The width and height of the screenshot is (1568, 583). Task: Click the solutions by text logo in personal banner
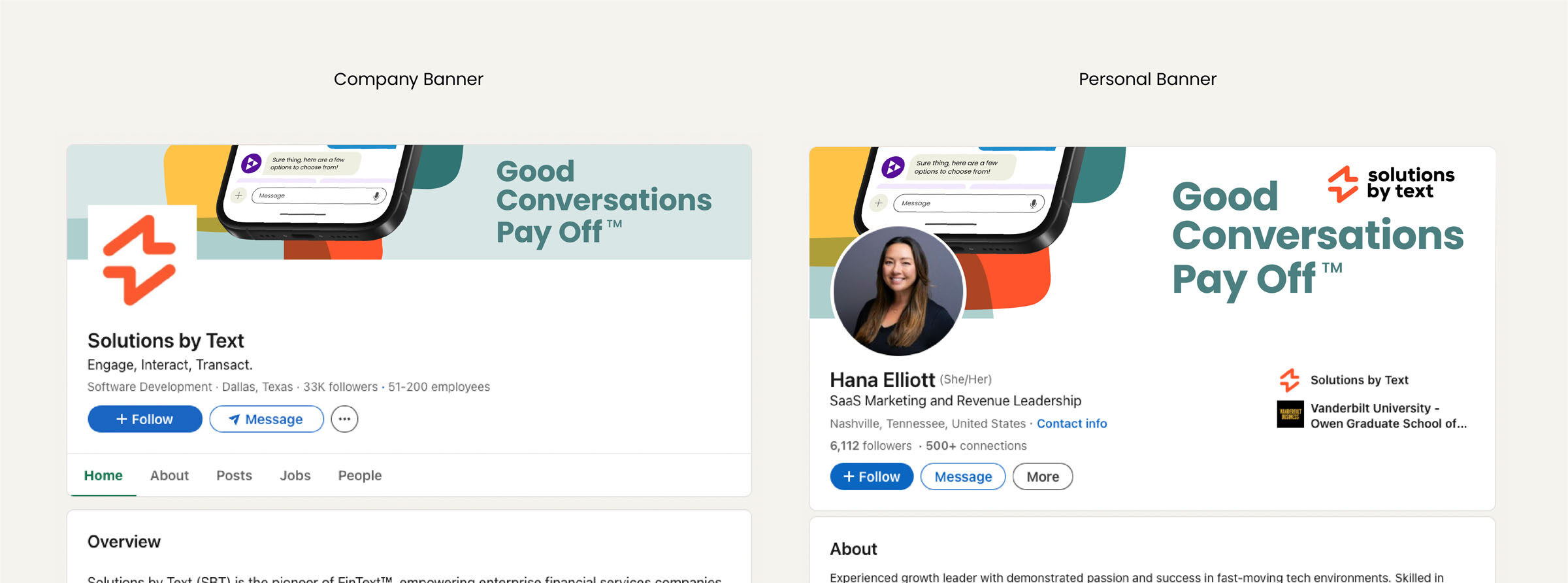[1392, 184]
